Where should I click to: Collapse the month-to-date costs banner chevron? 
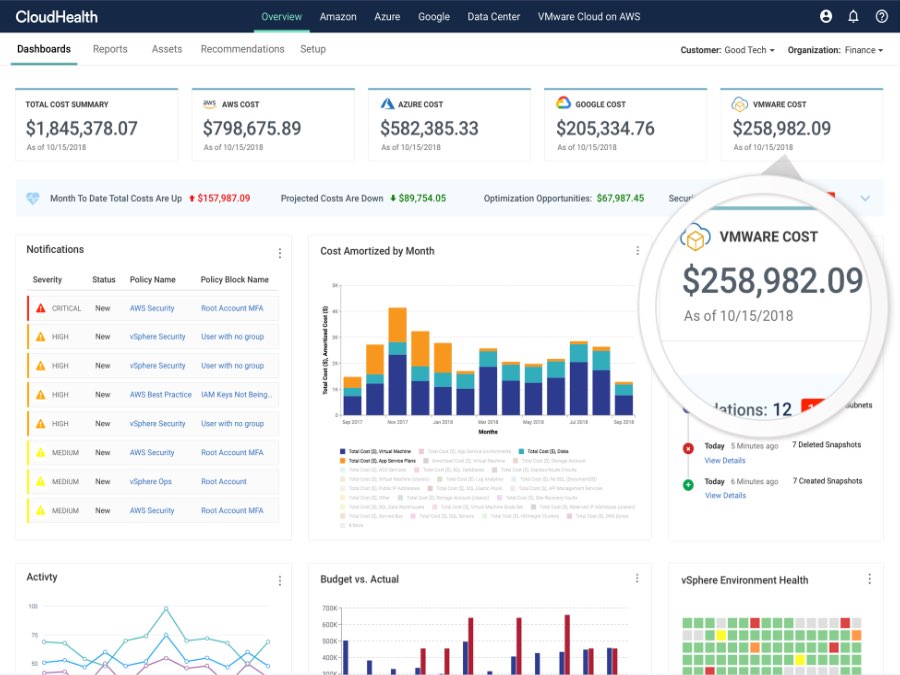(x=866, y=198)
